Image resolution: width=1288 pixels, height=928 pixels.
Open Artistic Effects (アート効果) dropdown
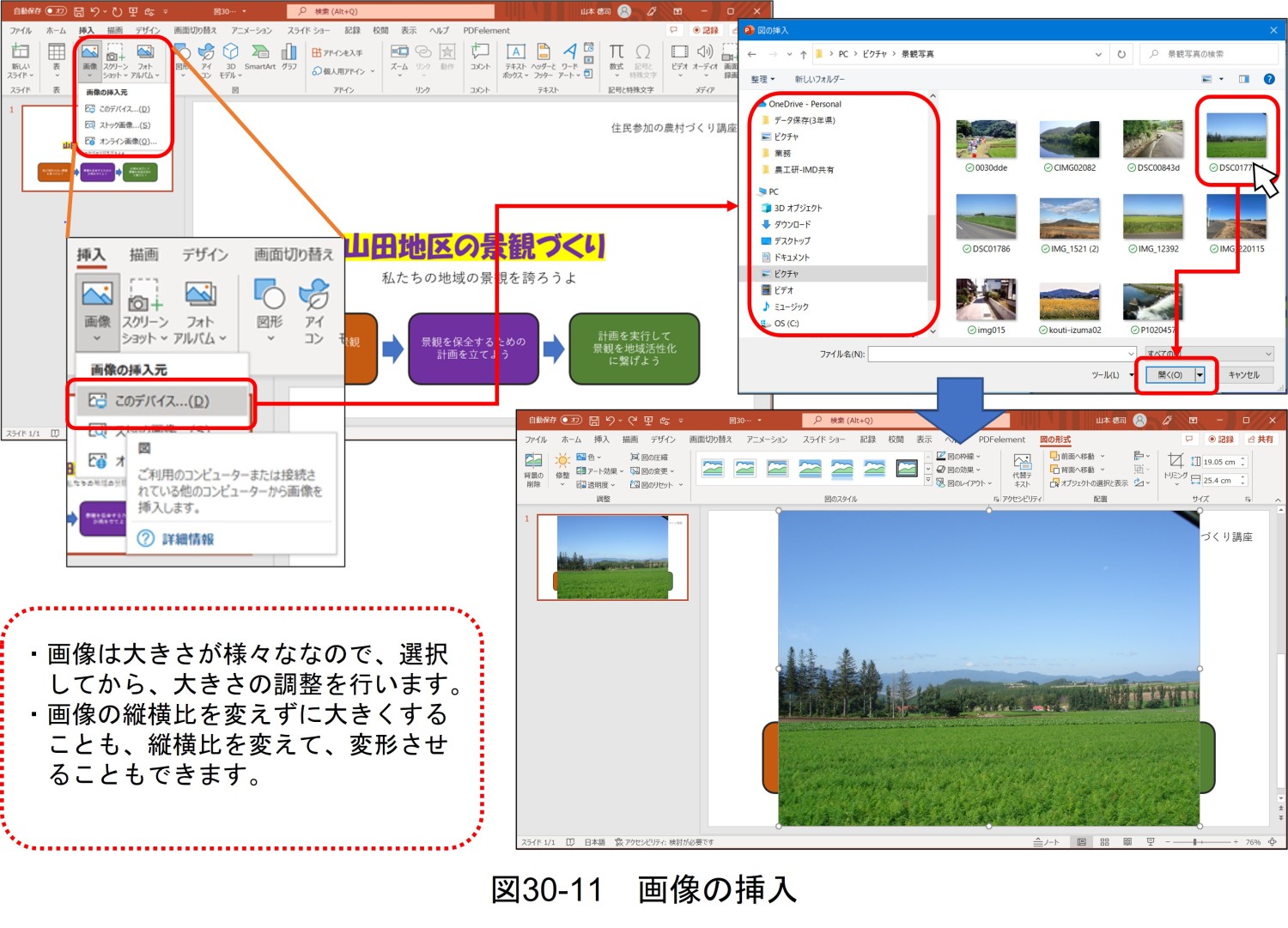click(x=598, y=471)
